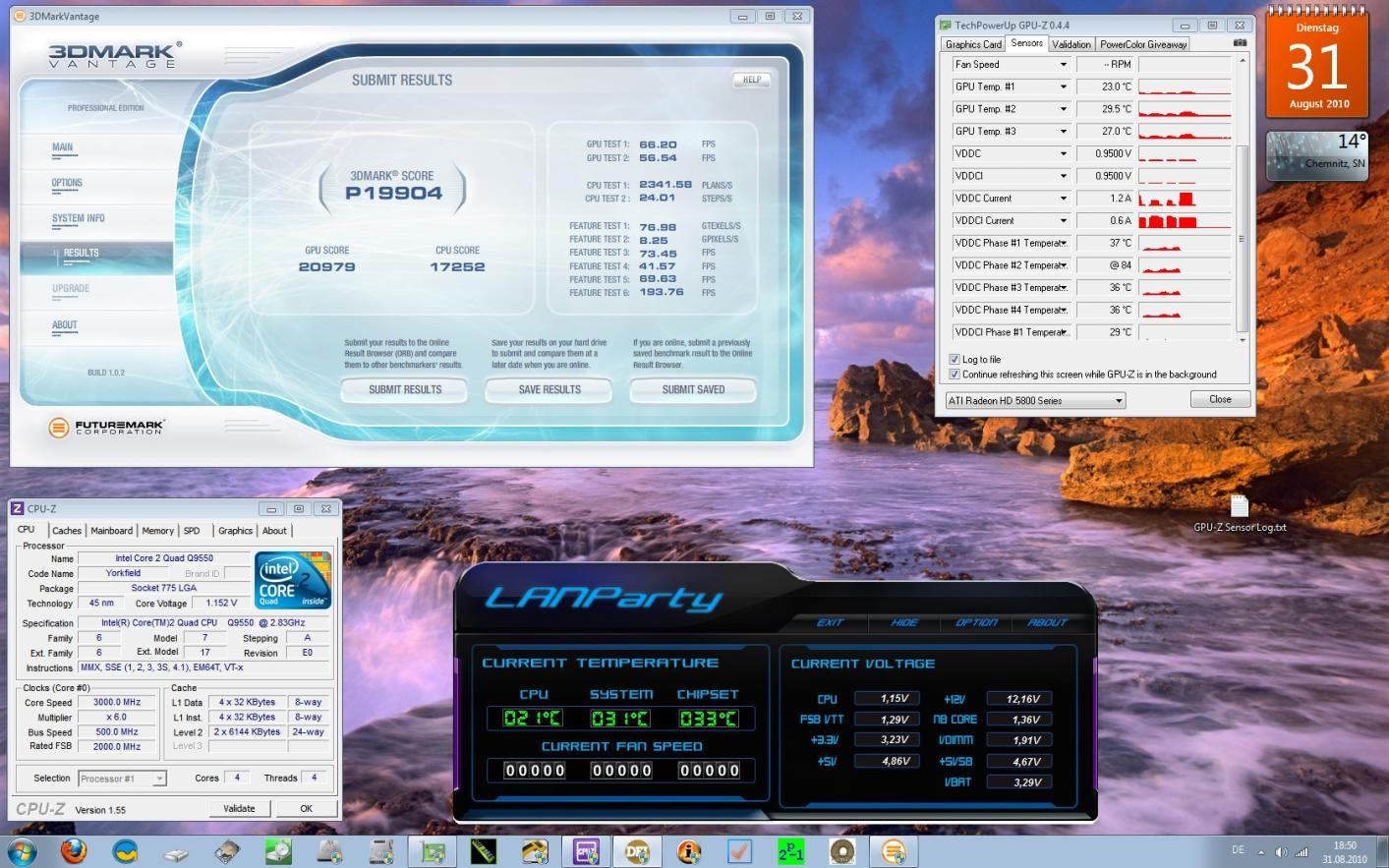Expand the GPU Temp. #1 sensor dropdown
This screenshot has height=868, width=1389.
tap(1063, 87)
